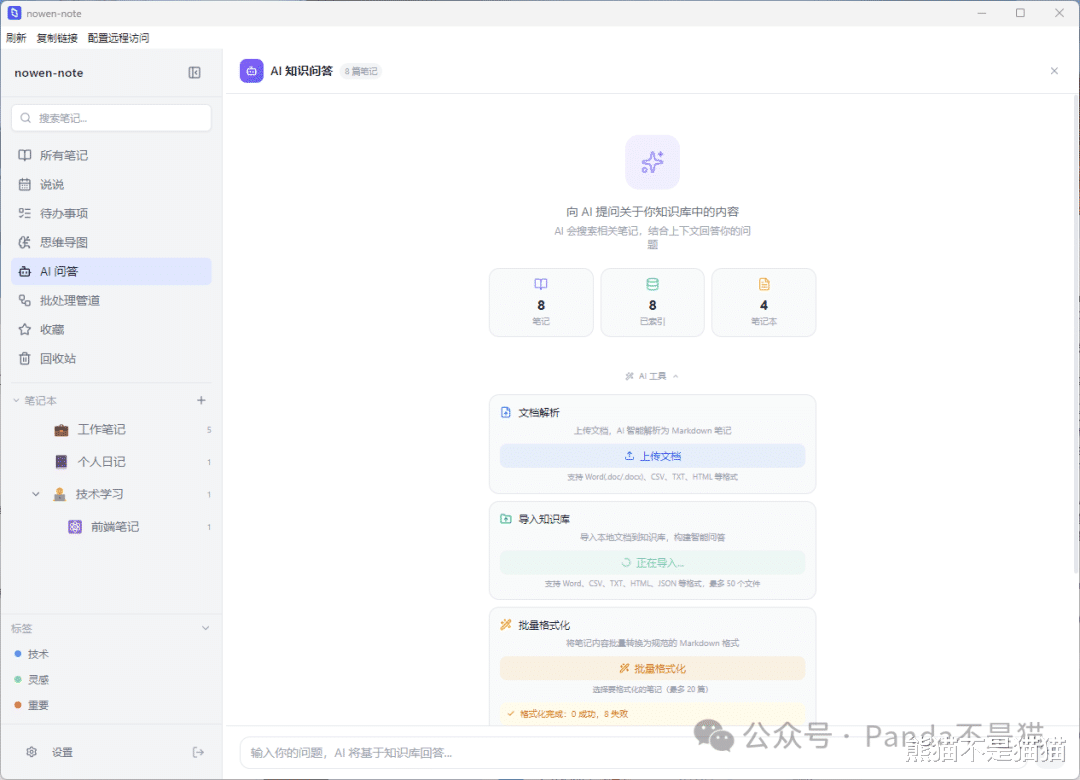Focus the 搜索笔记 search field

[112, 118]
